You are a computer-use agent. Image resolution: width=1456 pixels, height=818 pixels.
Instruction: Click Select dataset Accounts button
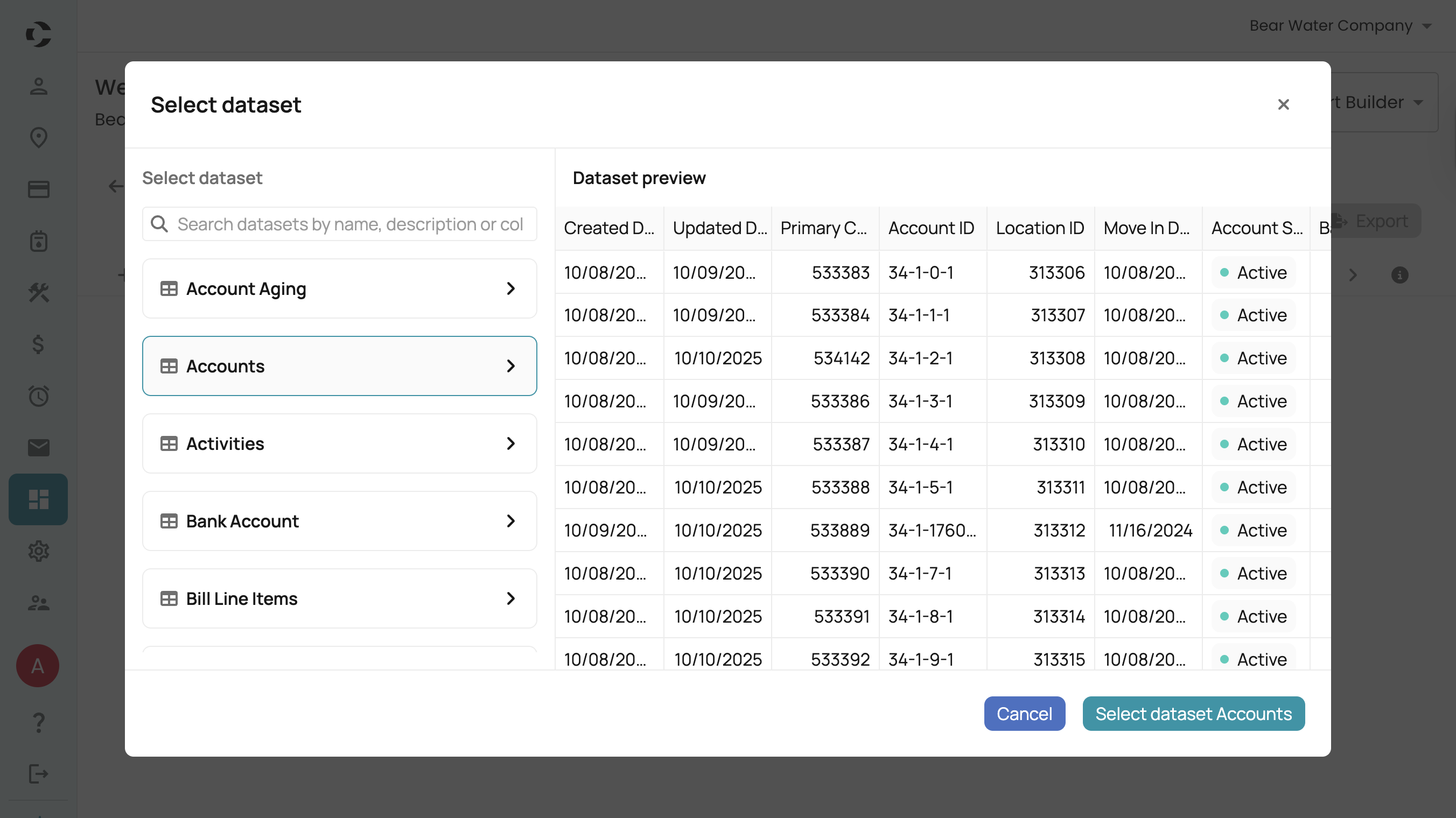coord(1193,714)
